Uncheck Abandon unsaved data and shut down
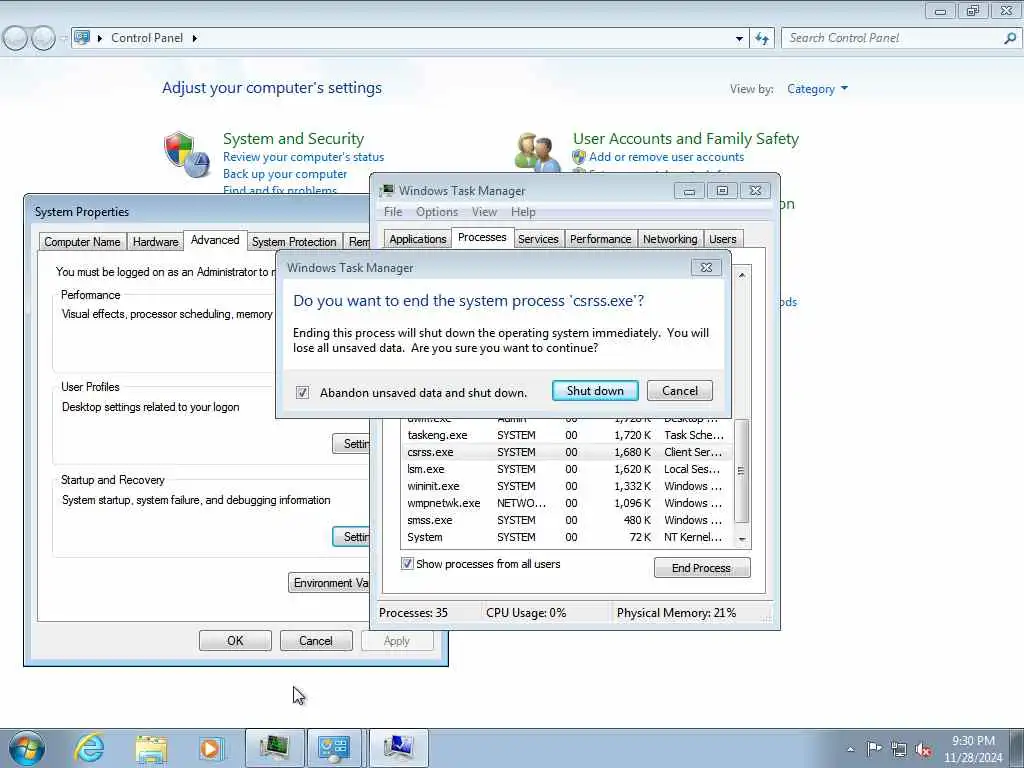The image size is (1024, 768). pyautogui.click(x=302, y=392)
